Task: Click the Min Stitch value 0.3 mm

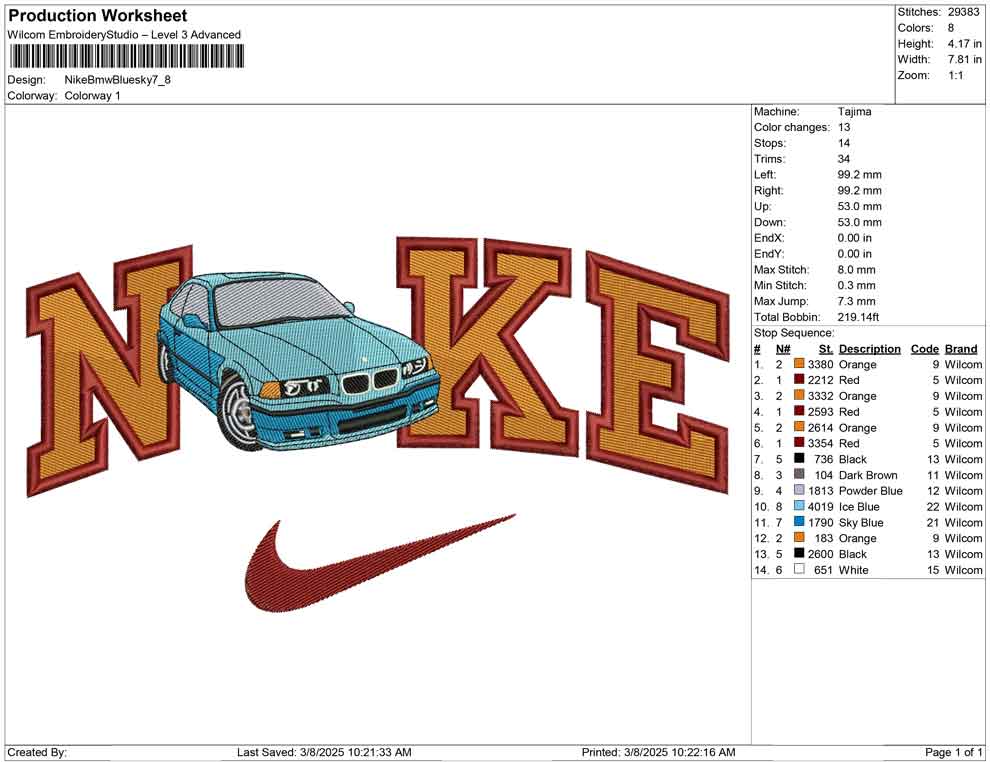Action: click(856, 285)
